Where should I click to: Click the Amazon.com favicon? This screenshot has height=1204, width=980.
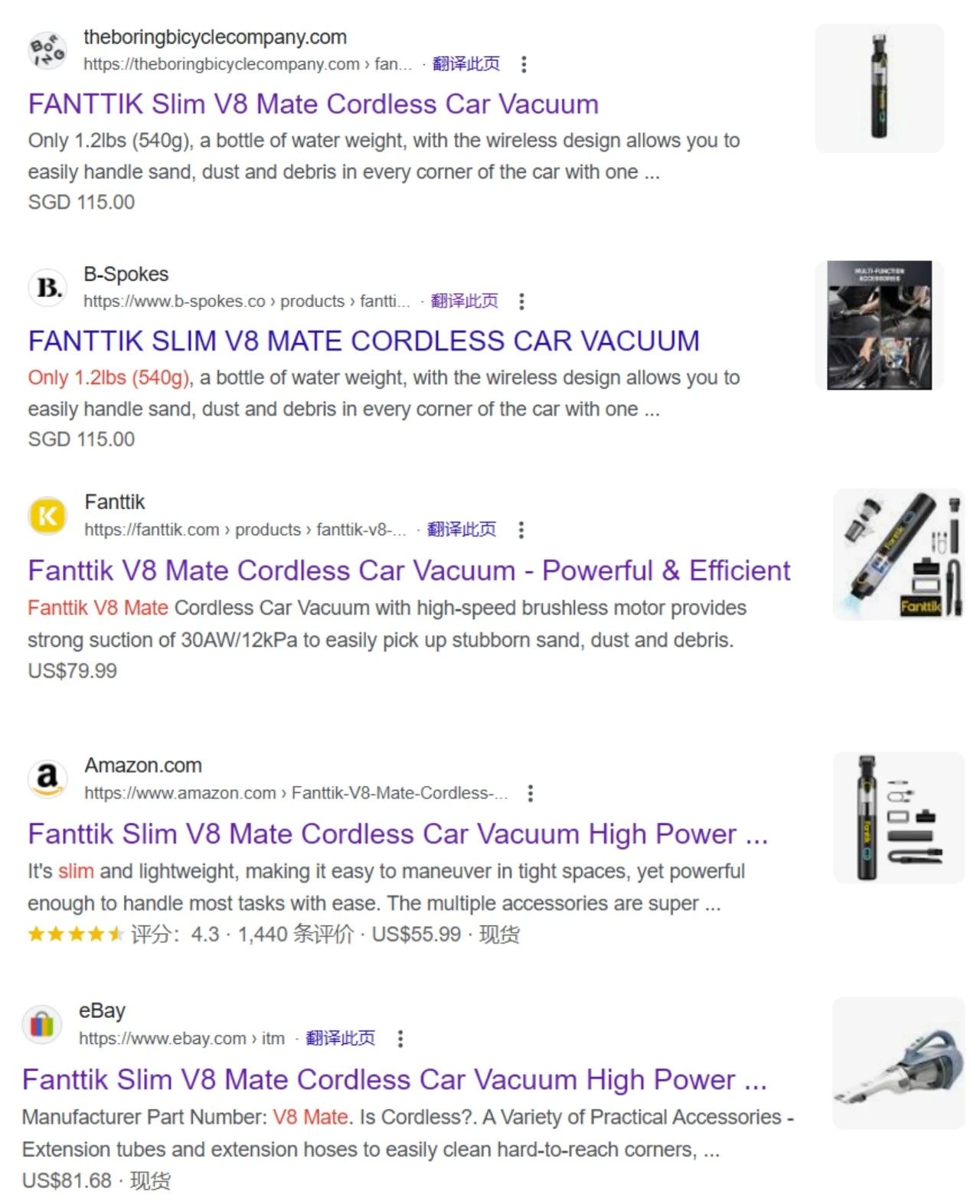point(47,779)
